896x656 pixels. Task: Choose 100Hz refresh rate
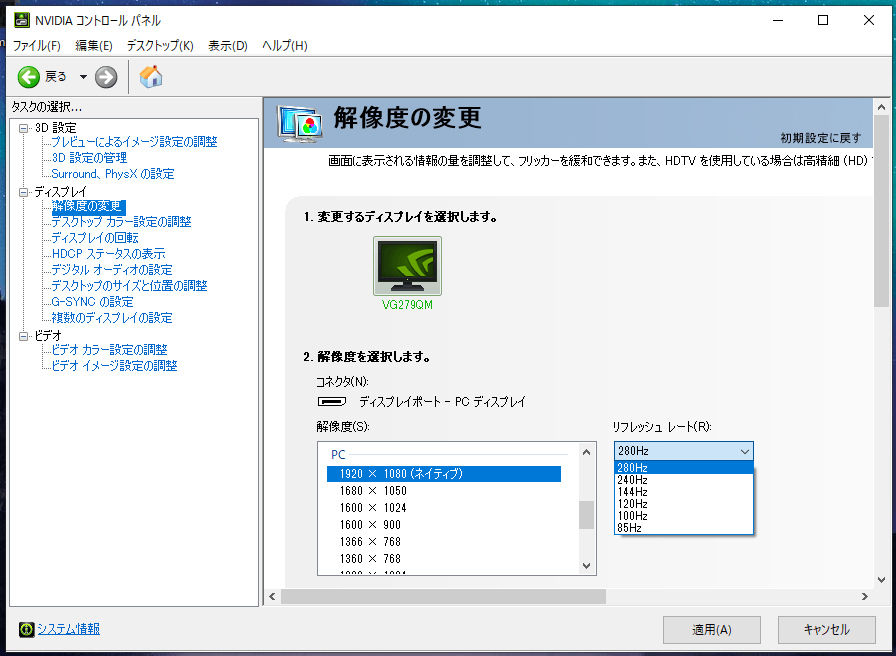tap(684, 516)
